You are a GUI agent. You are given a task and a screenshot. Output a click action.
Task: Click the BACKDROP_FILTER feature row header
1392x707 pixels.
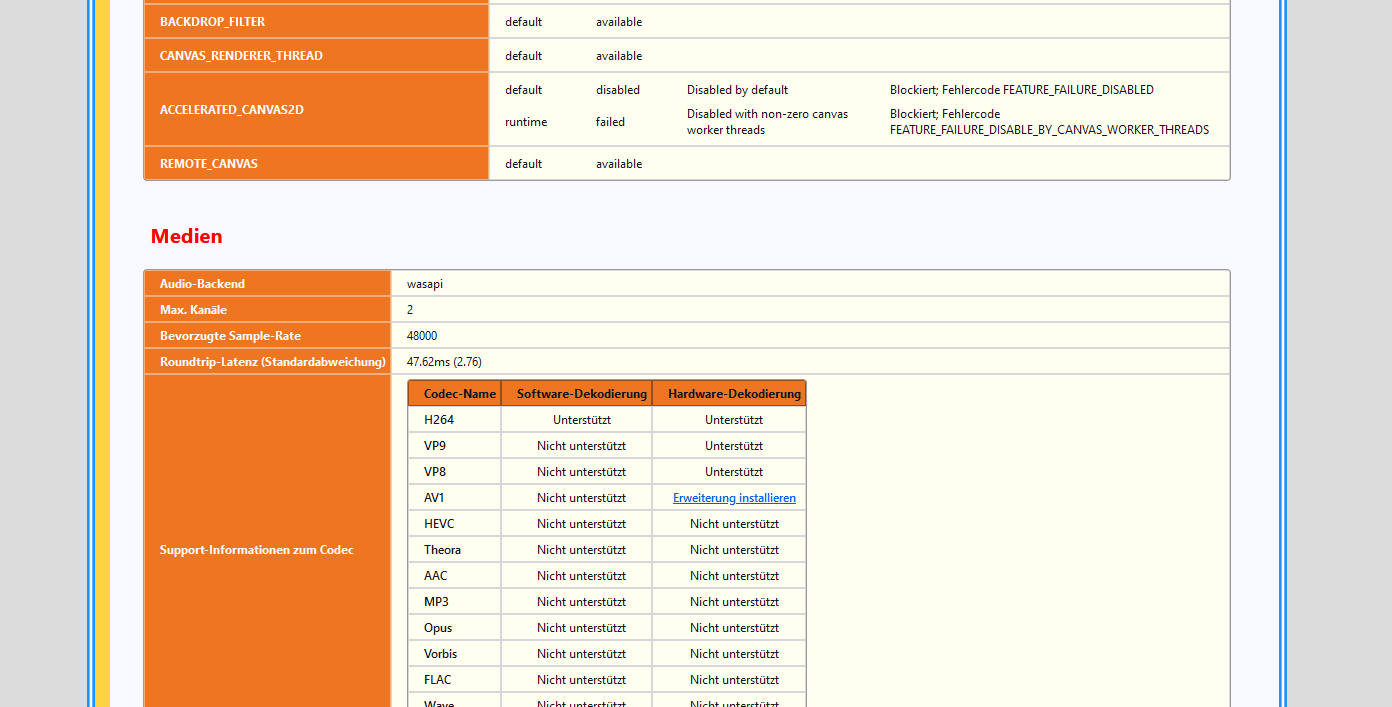(x=212, y=22)
